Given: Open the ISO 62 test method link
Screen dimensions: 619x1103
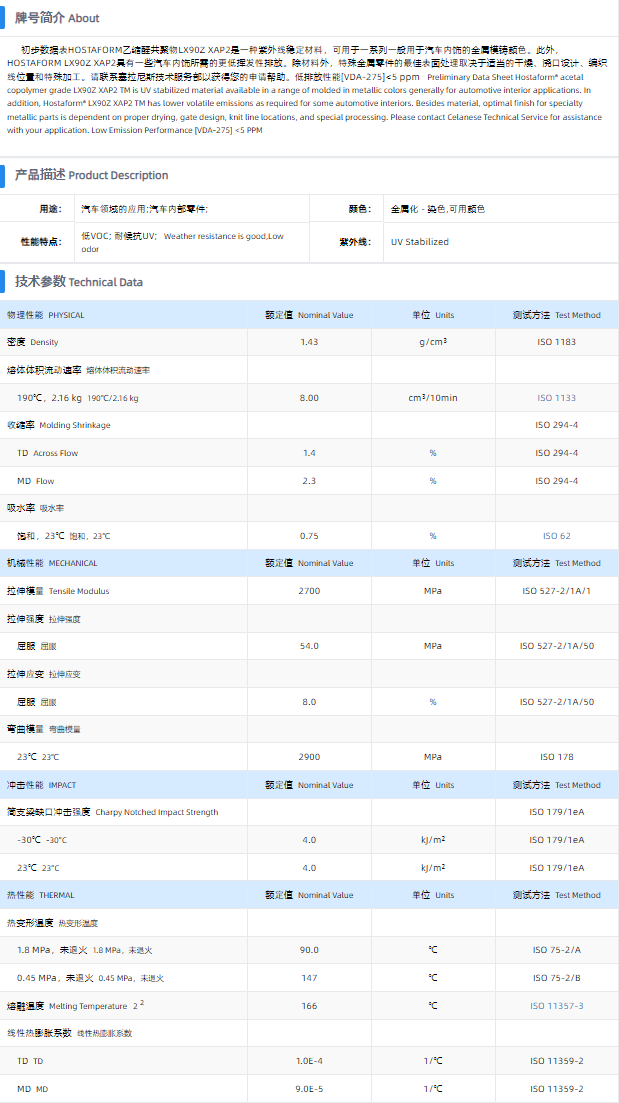Looking at the screenshot, I should [x=557, y=536].
